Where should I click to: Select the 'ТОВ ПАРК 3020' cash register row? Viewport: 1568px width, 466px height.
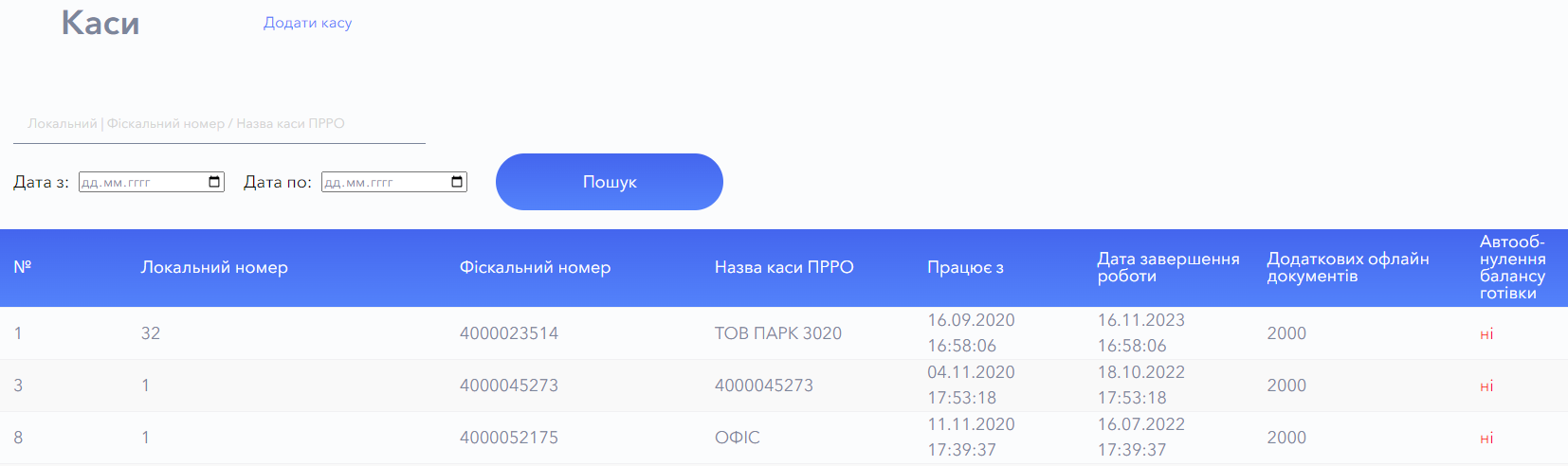click(x=777, y=333)
